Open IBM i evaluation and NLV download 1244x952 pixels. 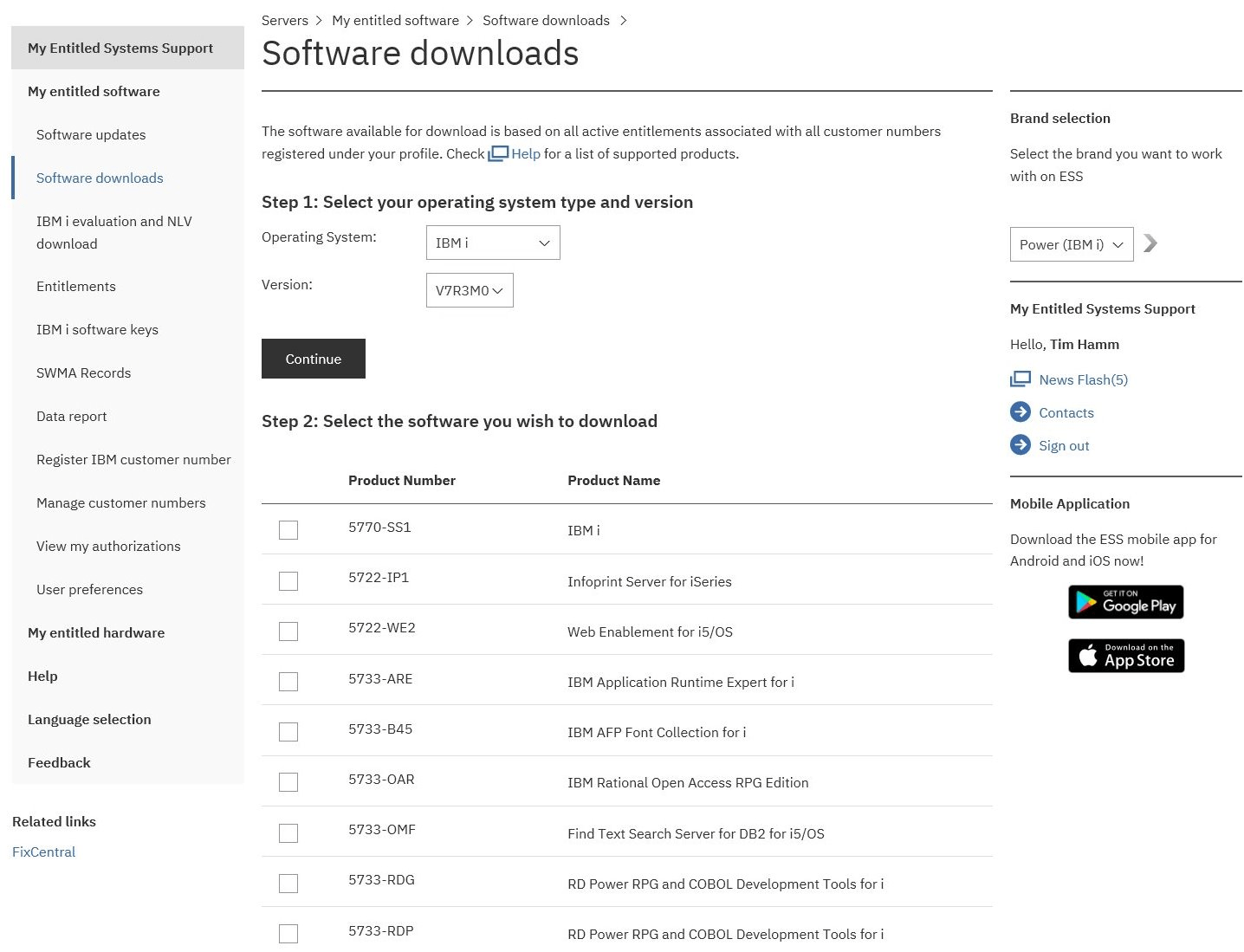coord(114,232)
